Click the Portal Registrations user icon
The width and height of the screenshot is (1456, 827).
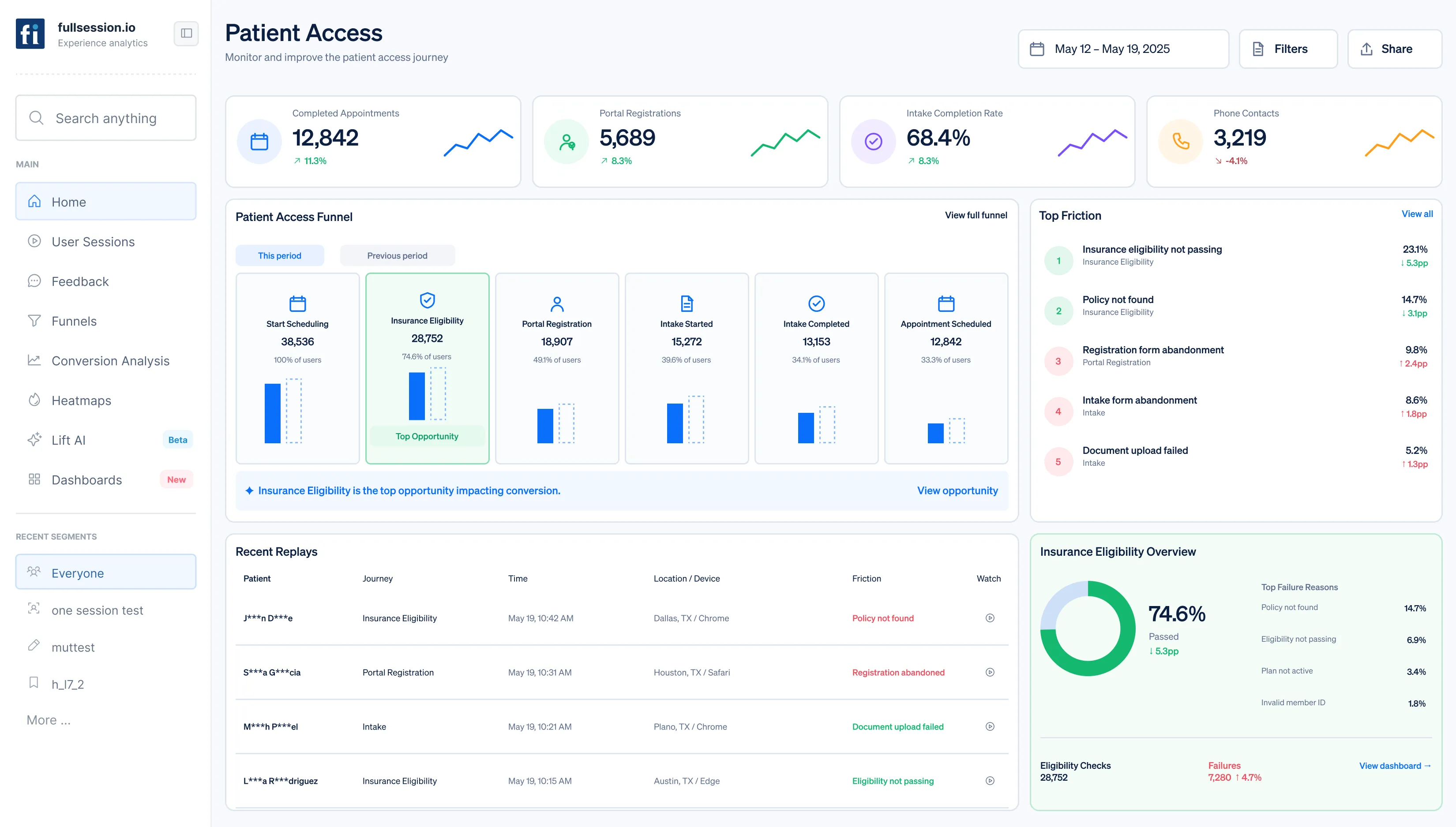pos(567,142)
